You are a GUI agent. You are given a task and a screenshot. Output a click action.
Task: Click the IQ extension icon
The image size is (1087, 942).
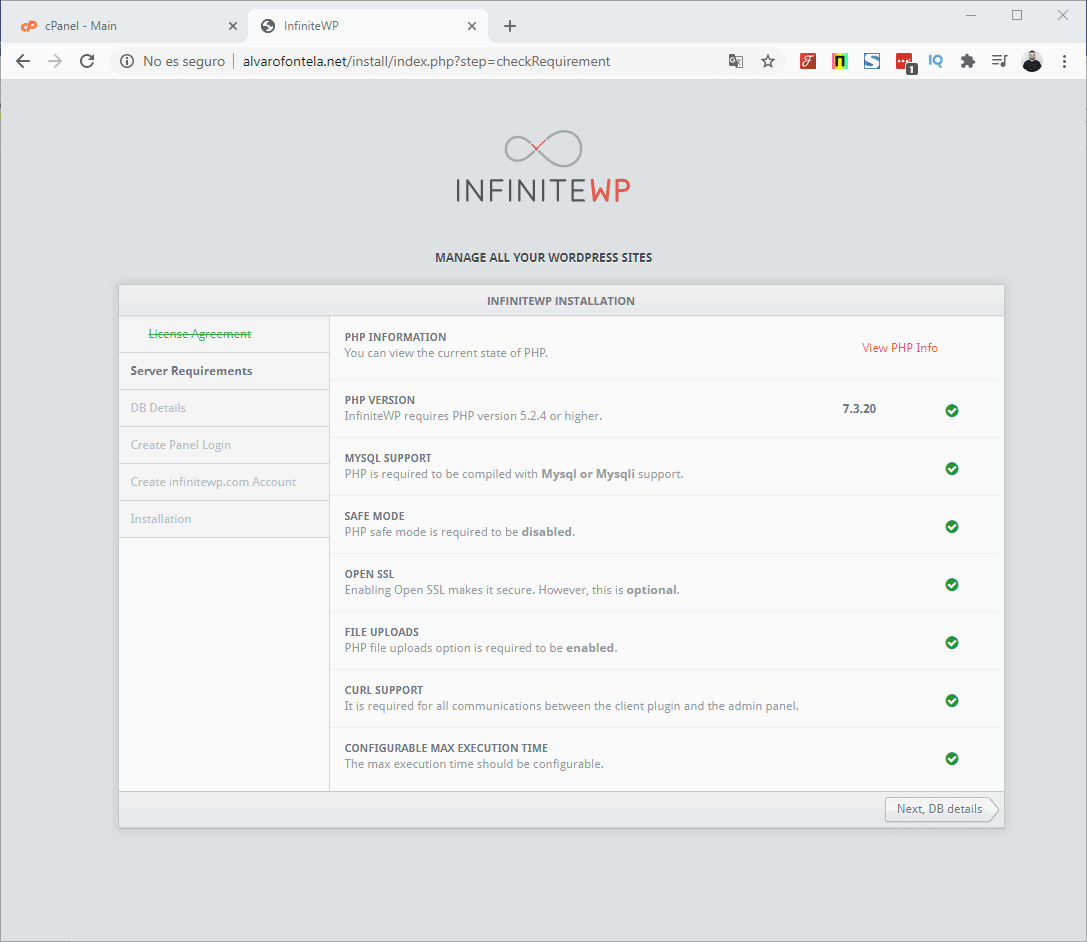pos(935,61)
